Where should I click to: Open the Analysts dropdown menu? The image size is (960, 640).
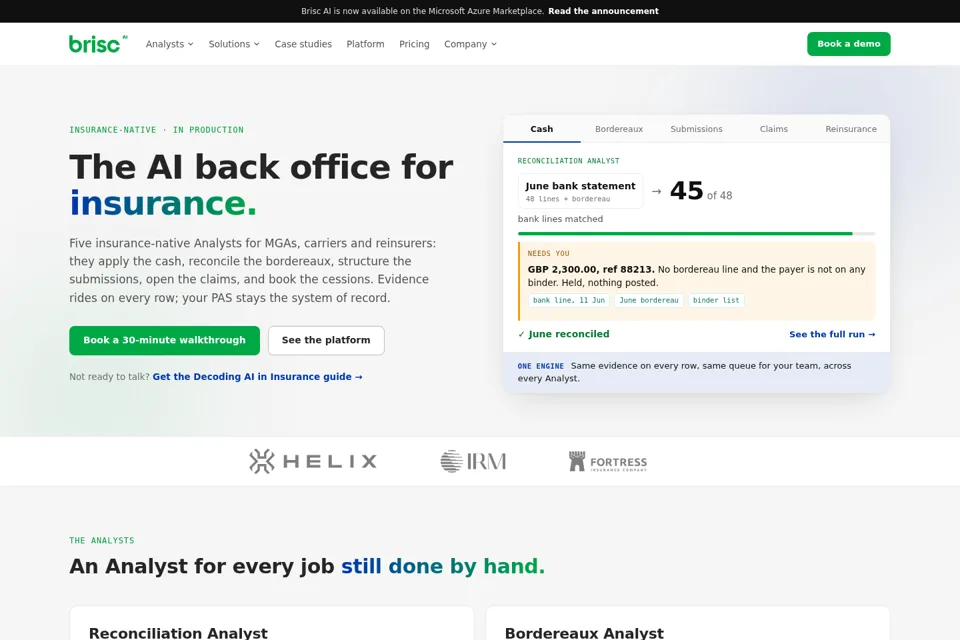click(170, 44)
